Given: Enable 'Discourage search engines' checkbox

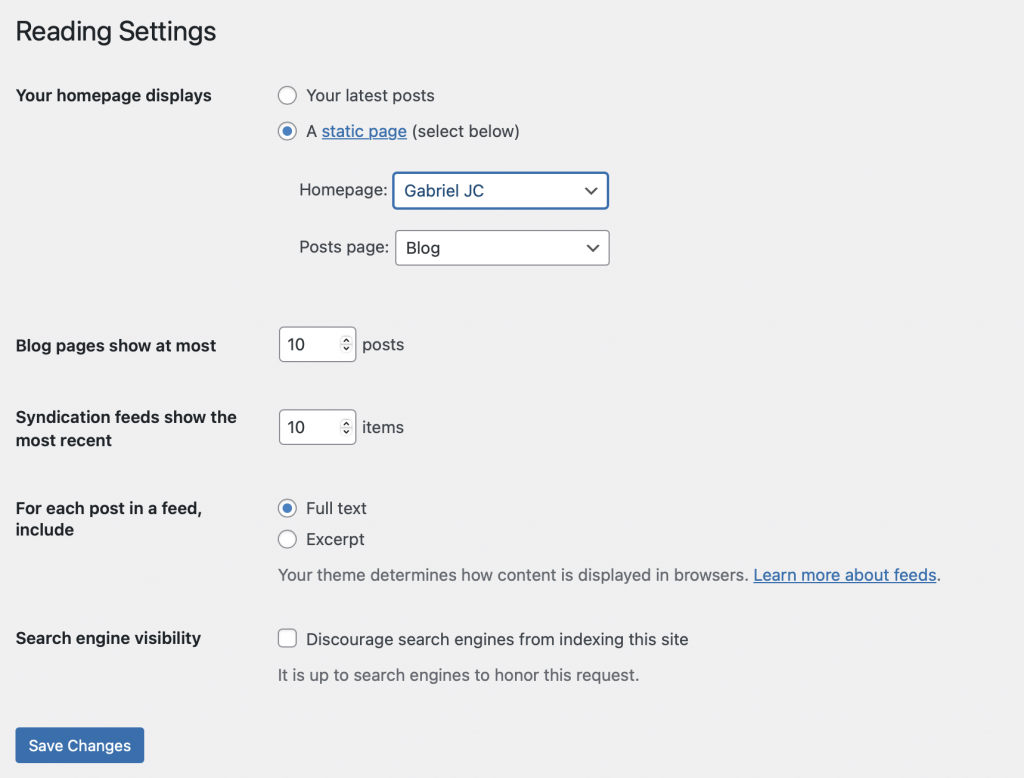Looking at the screenshot, I should pos(288,638).
